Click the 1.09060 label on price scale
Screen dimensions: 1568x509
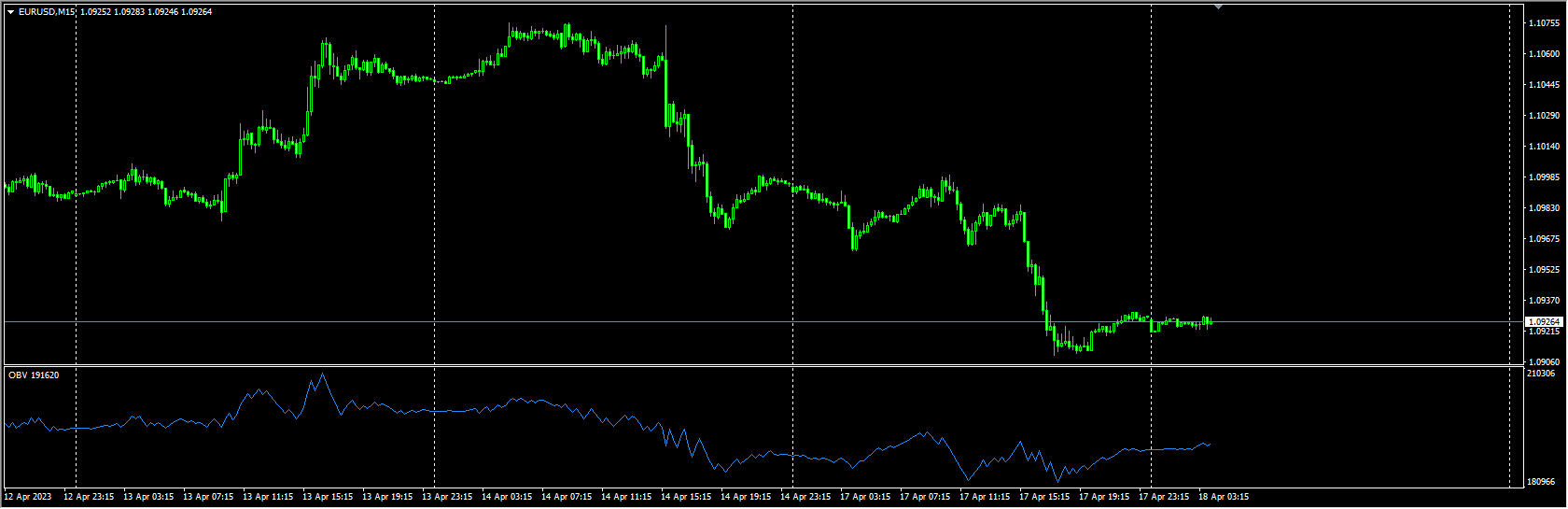(1545, 362)
